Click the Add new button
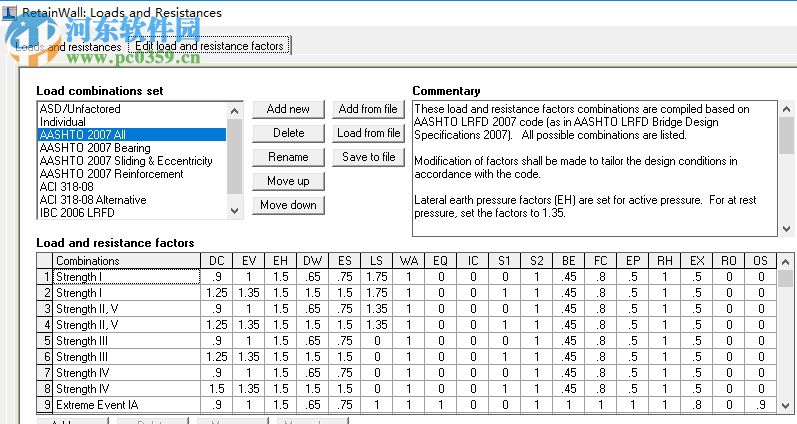797x424 pixels. click(x=288, y=109)
